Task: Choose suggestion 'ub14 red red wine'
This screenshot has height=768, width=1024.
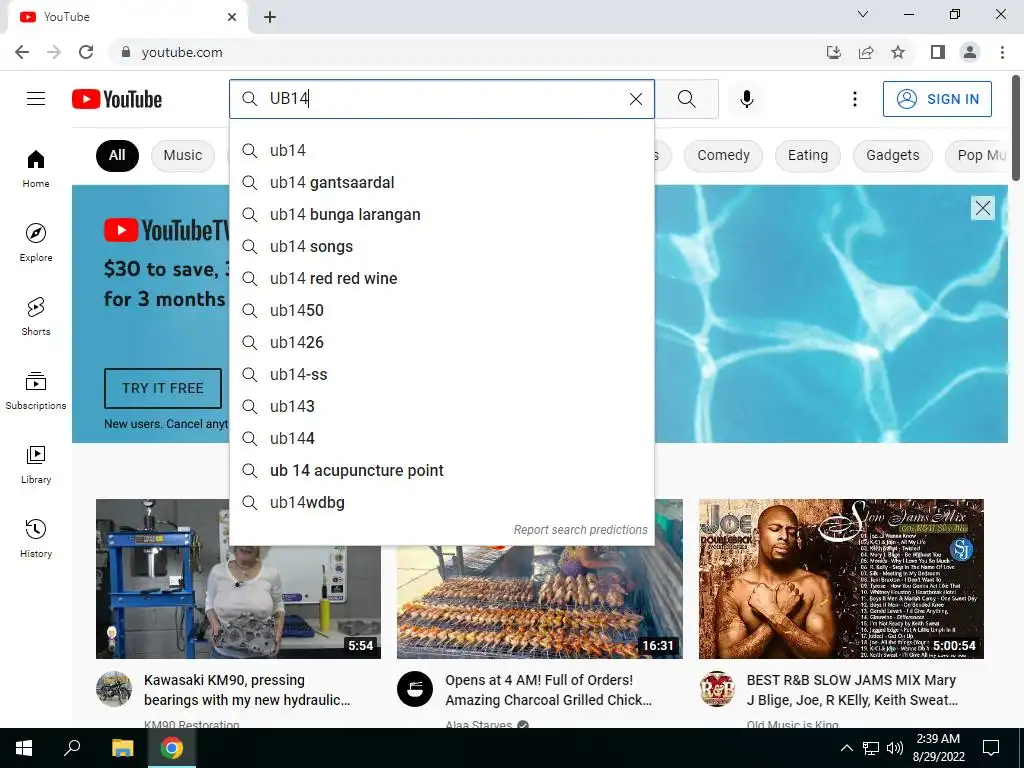Action: [442, 278]
